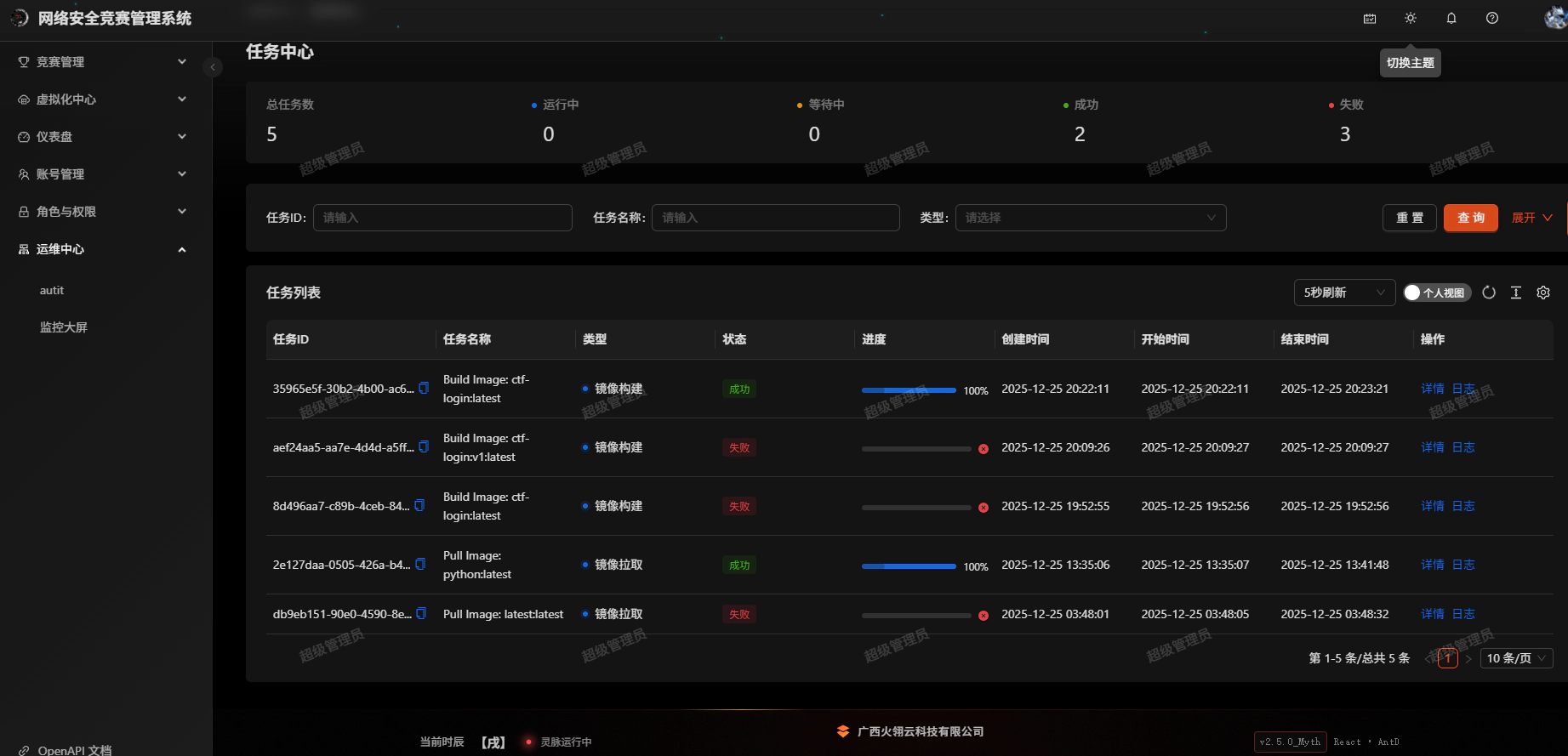
Task: Open the notifications bell
Action: pyautogui.click(x=1451, y=18)
